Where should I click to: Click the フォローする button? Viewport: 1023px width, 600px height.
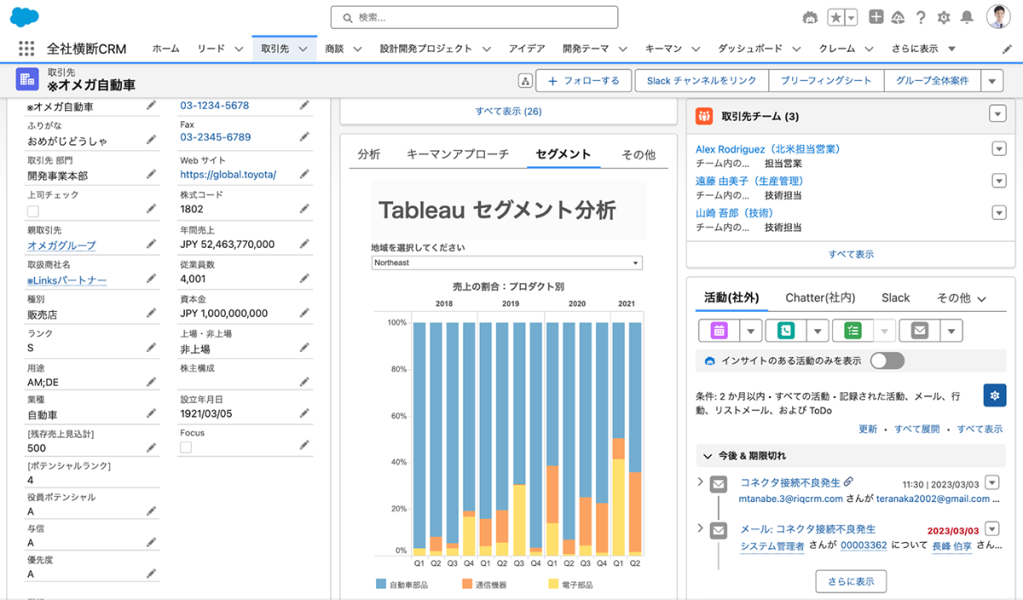pyautogui.click(x=583, y=81)
